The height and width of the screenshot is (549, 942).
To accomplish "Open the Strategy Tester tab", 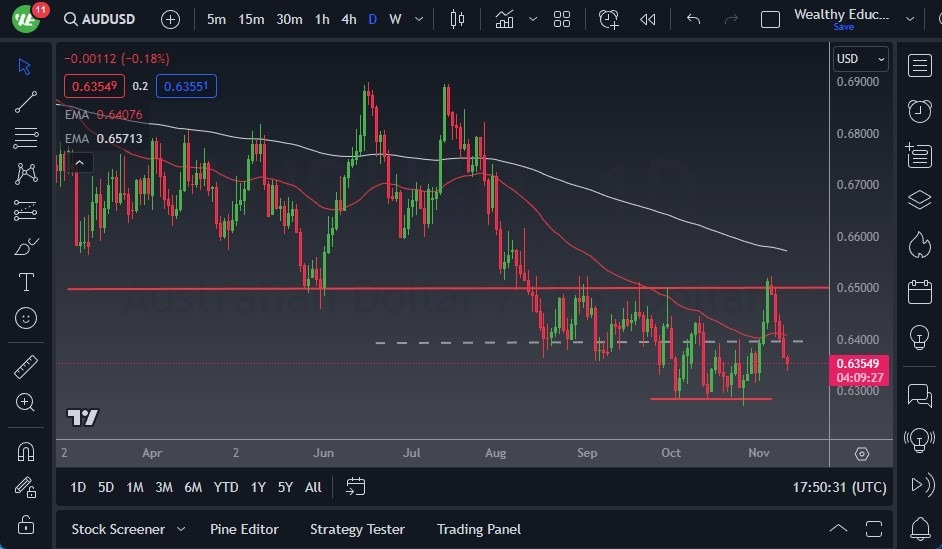I will tap(357, 529).
